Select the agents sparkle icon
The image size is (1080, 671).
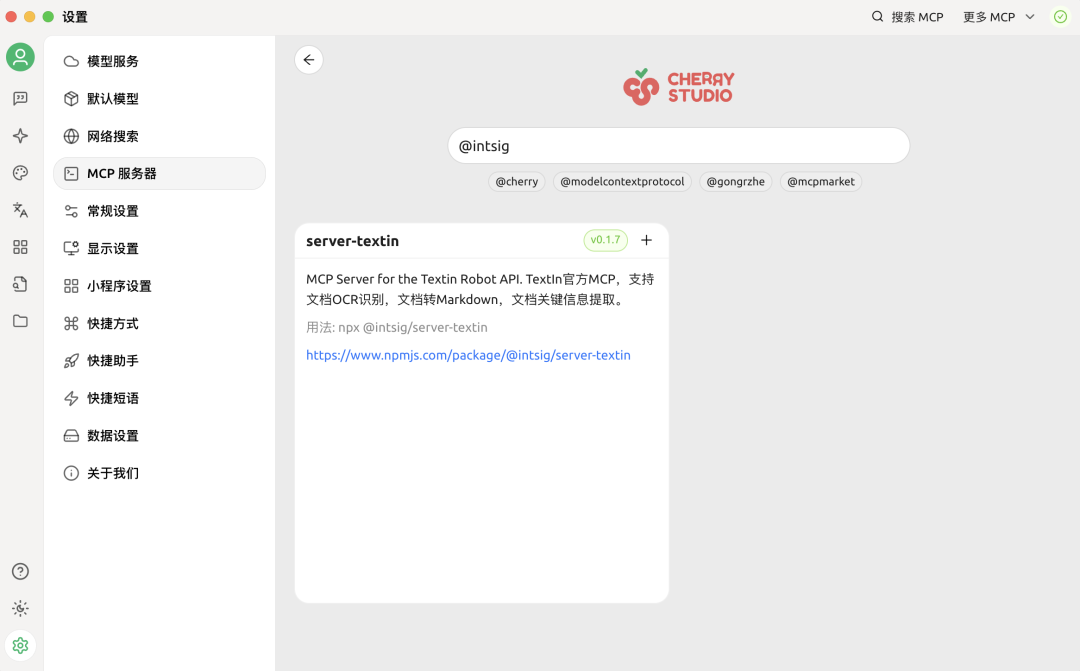tap(20, 135)
